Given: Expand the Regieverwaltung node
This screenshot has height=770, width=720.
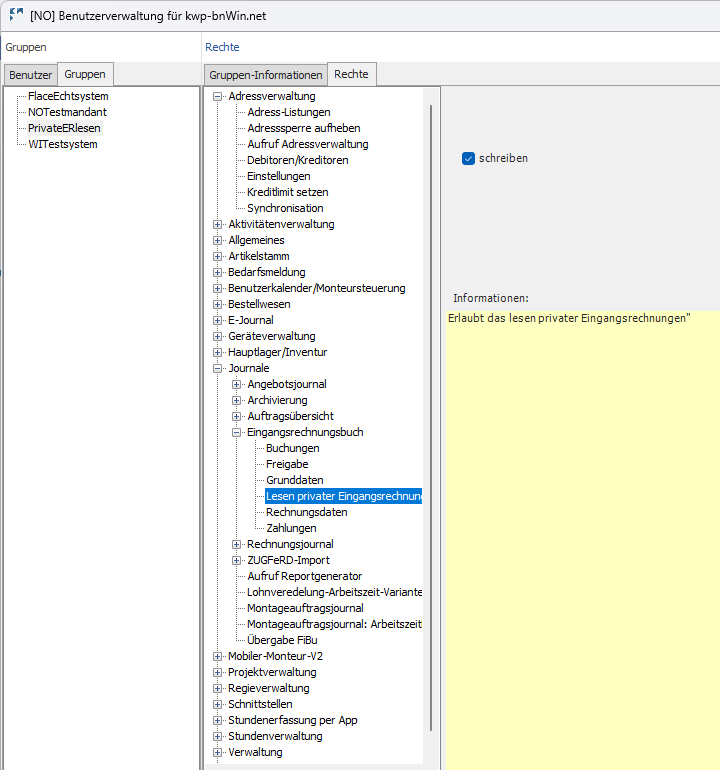Looking at the screenshot, I should coord(217,688).
